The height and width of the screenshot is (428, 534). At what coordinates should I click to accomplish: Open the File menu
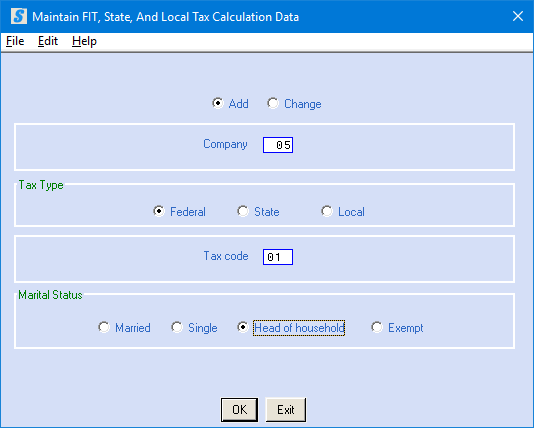[15, 41]
